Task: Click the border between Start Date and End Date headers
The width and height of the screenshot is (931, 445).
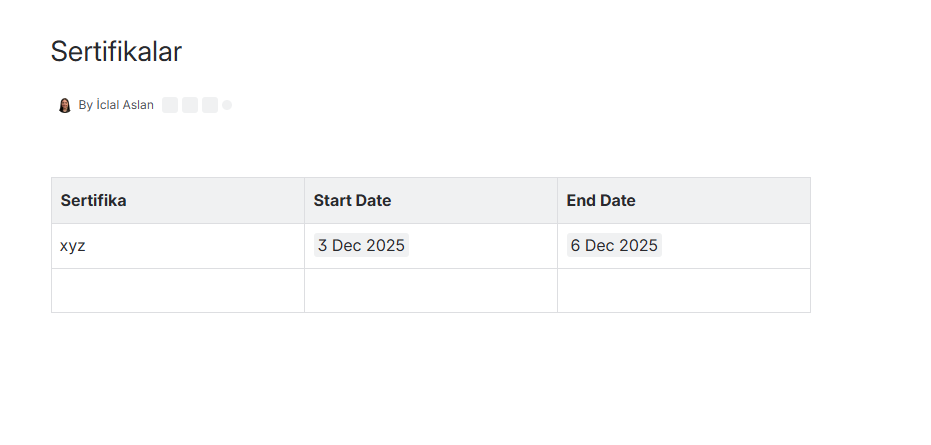Action: coord(558,201)
